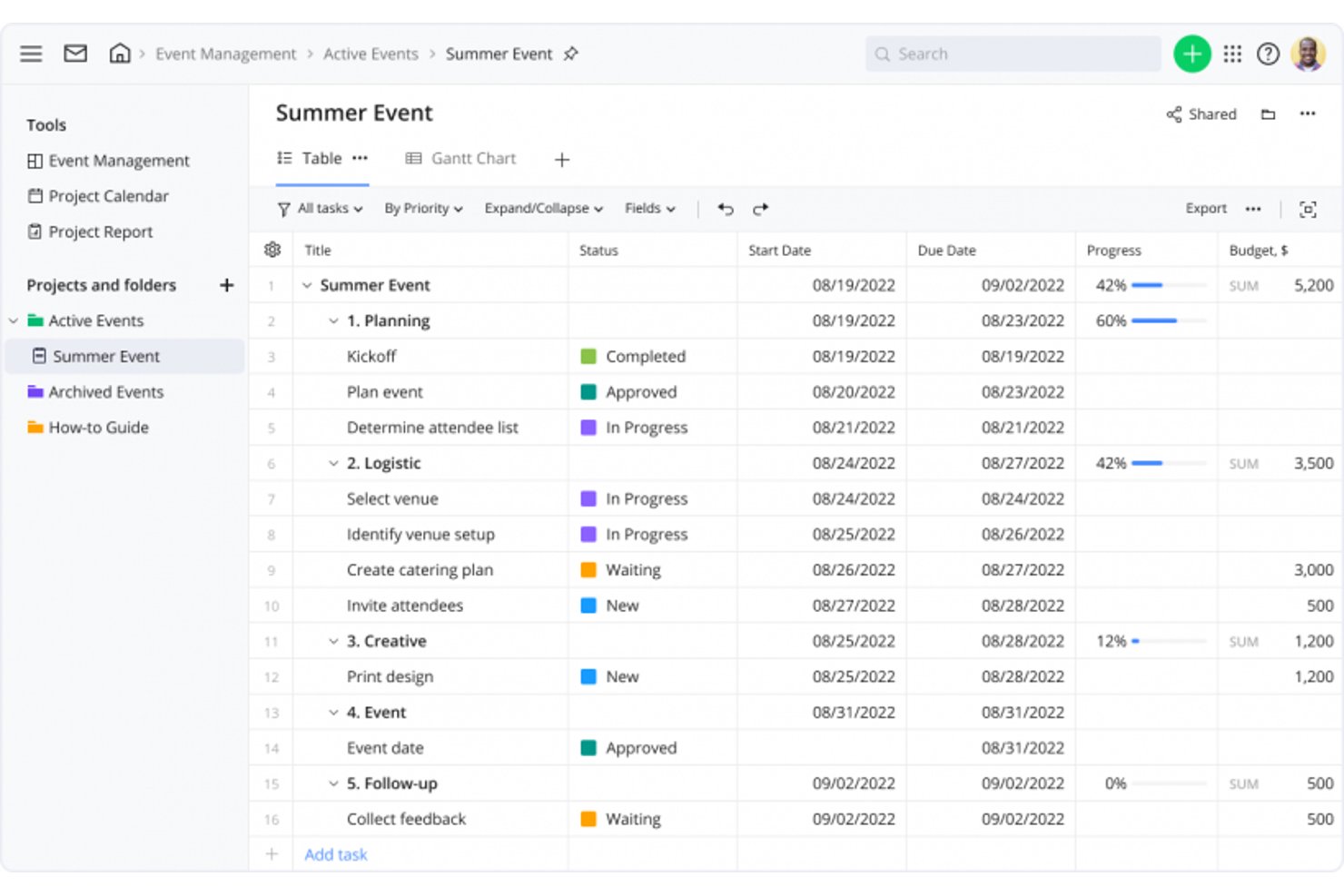
Task: Open the Archived Events folder
Action: click(x=95, y=392)
